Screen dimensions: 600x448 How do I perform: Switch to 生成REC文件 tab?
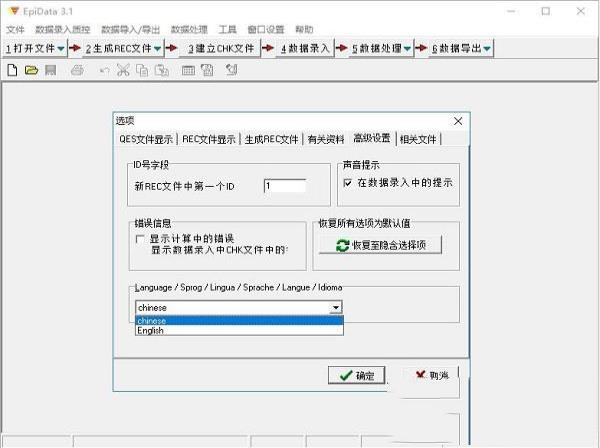(271, 139)
